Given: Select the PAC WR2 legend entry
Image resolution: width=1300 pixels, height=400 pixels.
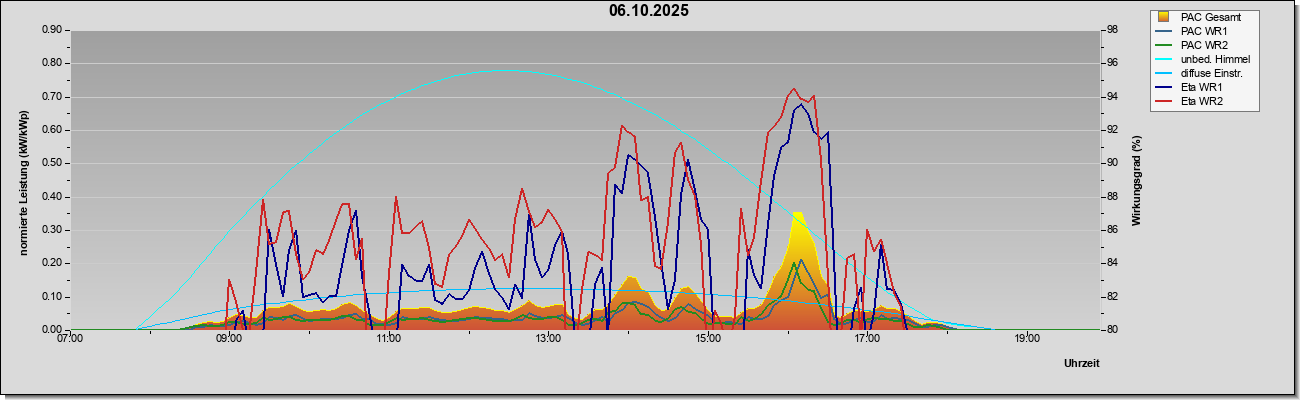Looking at the screenshot, I should 1203,45.
